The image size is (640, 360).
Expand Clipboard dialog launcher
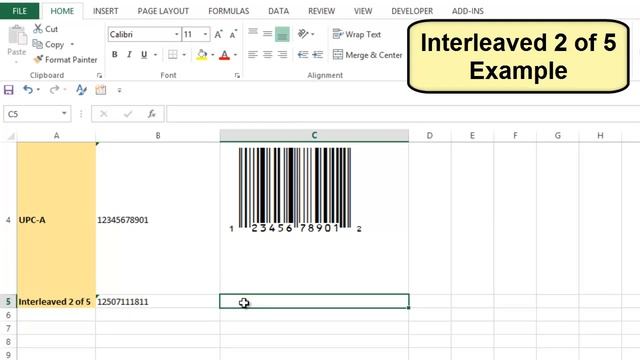[99, 76]
